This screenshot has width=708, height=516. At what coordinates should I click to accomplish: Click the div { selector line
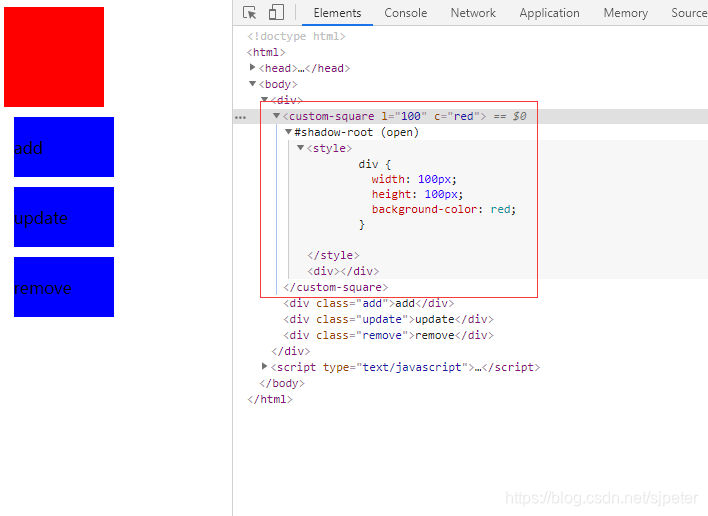(x=375, y=164)
